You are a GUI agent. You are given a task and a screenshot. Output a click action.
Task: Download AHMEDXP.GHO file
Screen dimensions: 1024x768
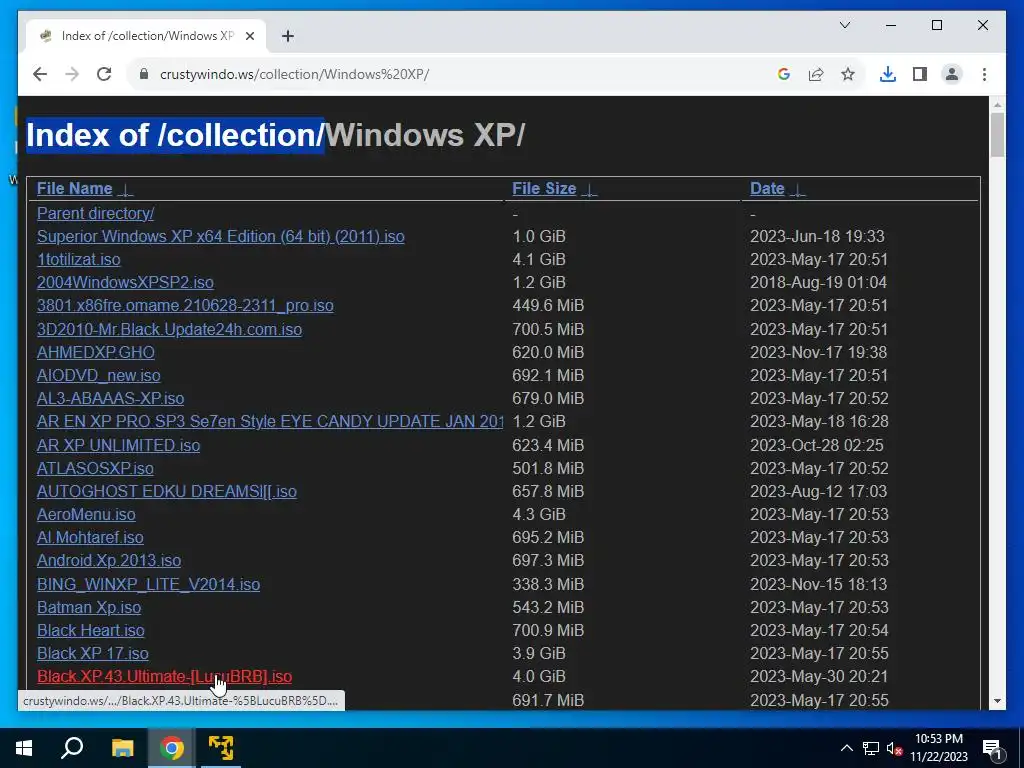coord(95,353)
